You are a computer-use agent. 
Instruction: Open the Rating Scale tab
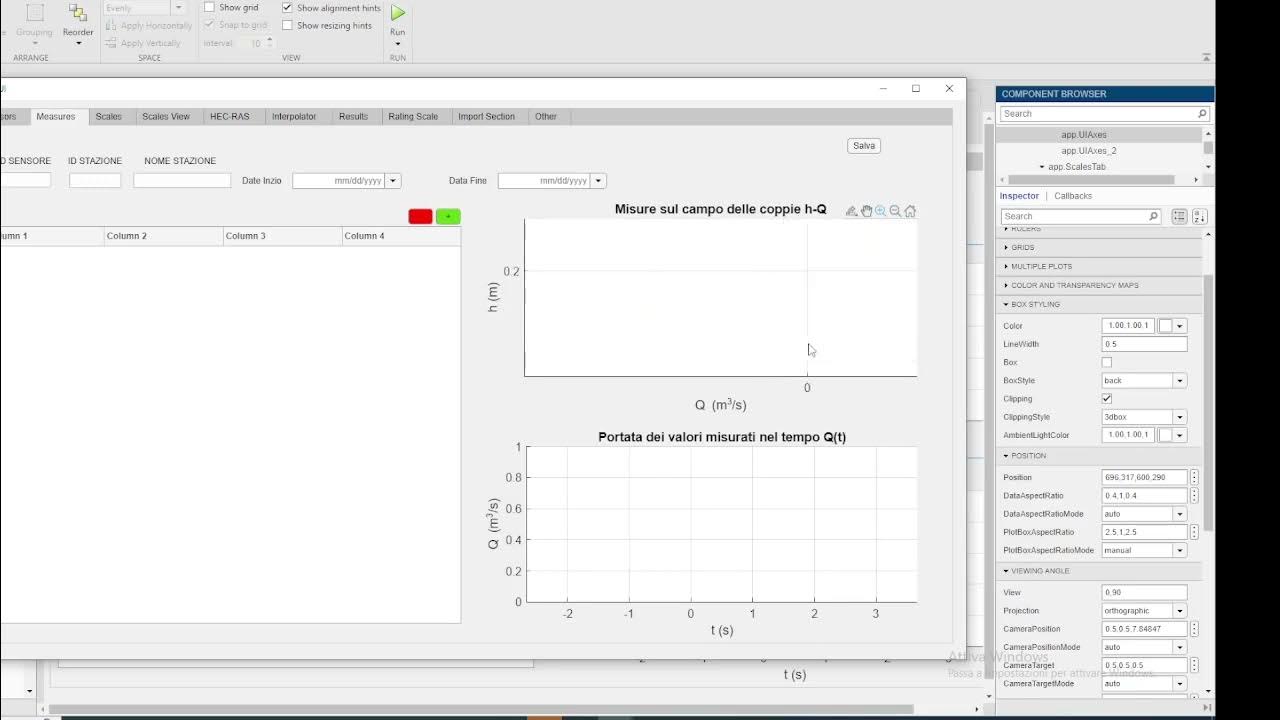[413, 117]
